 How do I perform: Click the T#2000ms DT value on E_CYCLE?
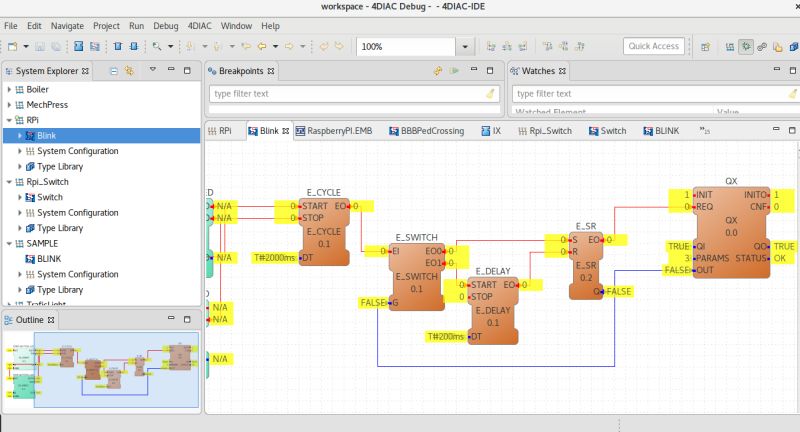[274, 258]
